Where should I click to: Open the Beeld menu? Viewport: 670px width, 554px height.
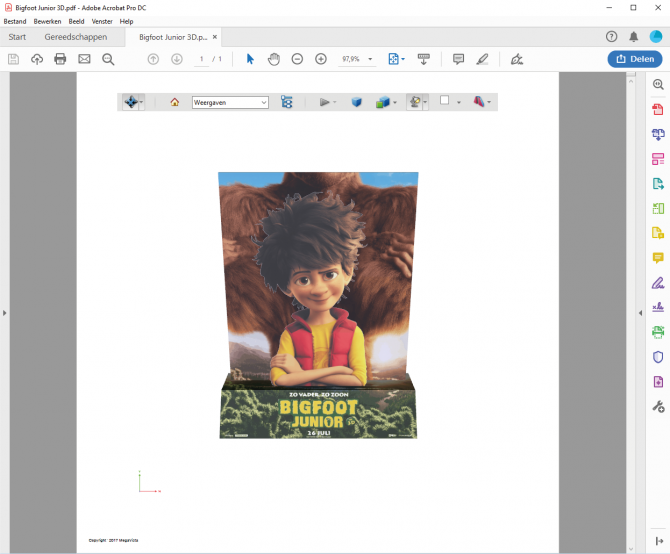[x=76, y=21]
